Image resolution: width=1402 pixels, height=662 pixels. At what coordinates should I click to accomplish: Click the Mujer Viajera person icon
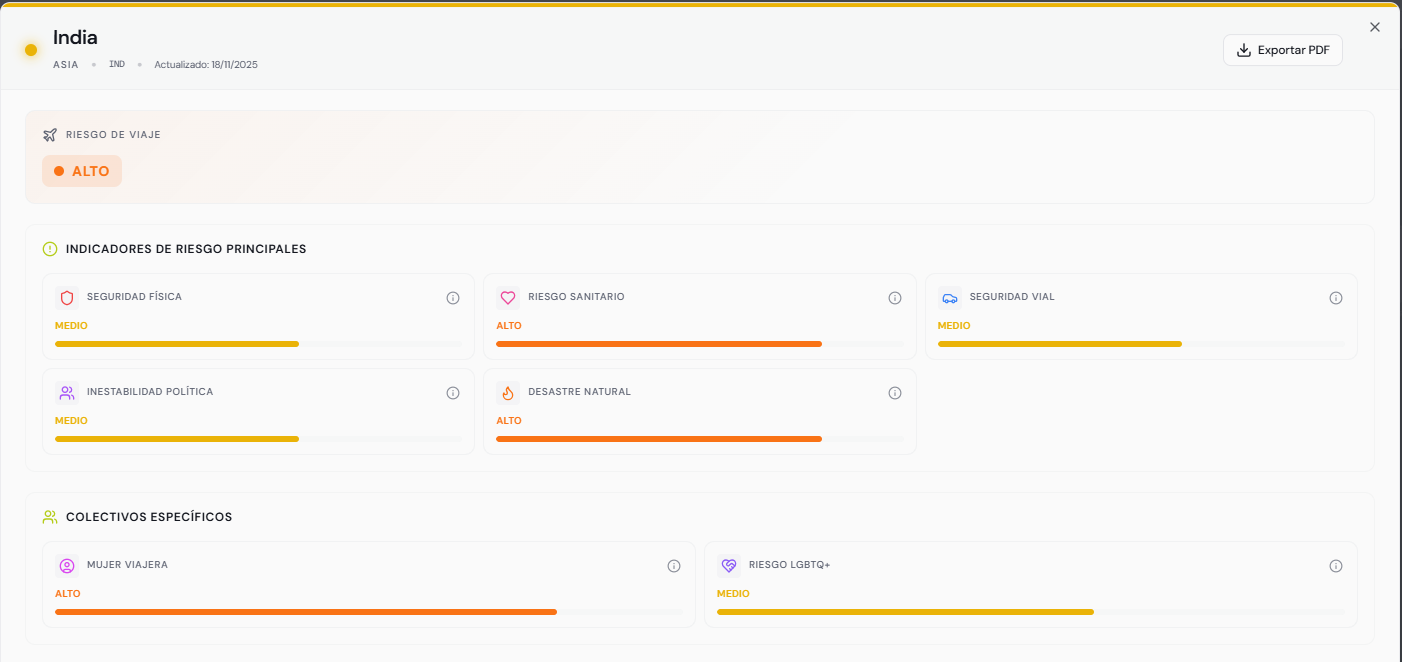point(67,565)
